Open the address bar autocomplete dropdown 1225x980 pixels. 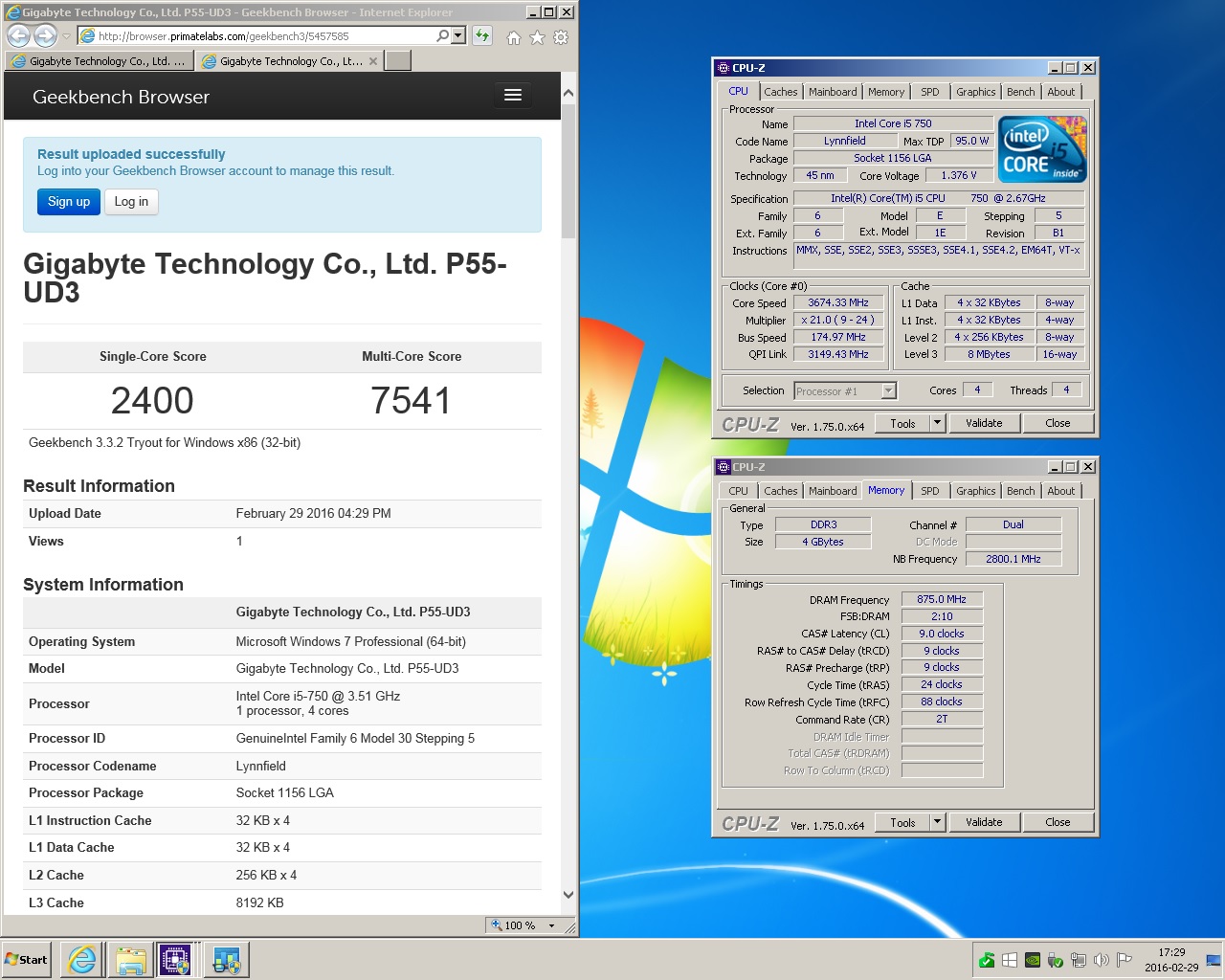pyautogui.click(x=458, y=36)
